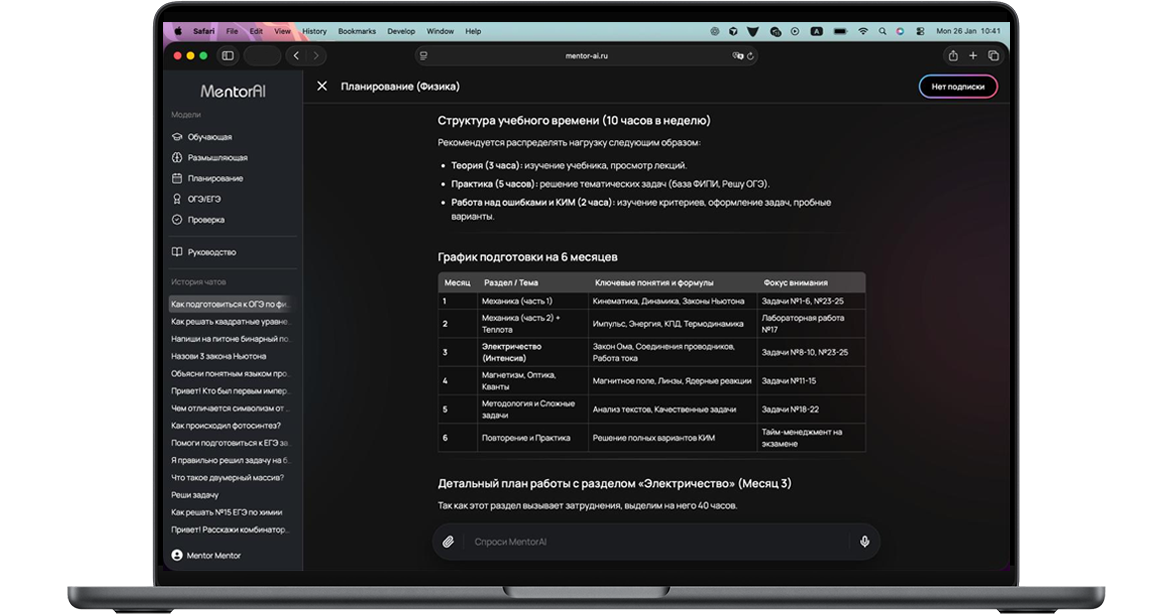Select the Размышляющая model
This screenshot has width=1173, height=614.
tap(217, 158)
